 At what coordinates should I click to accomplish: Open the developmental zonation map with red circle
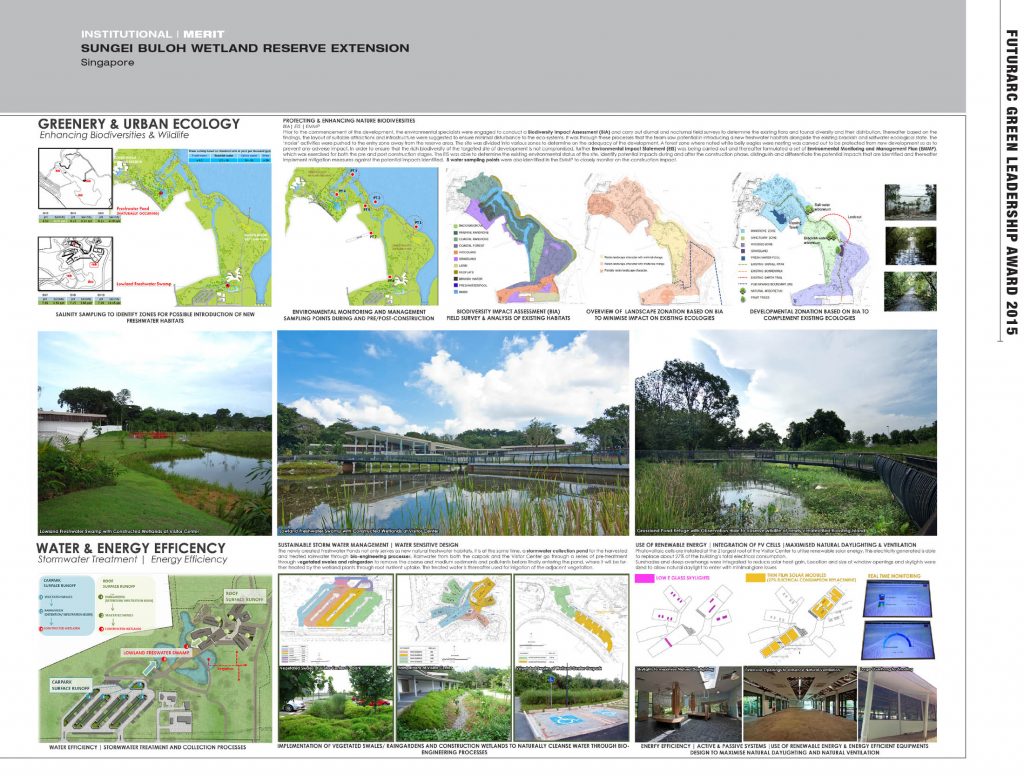click(x=802, y=236)
